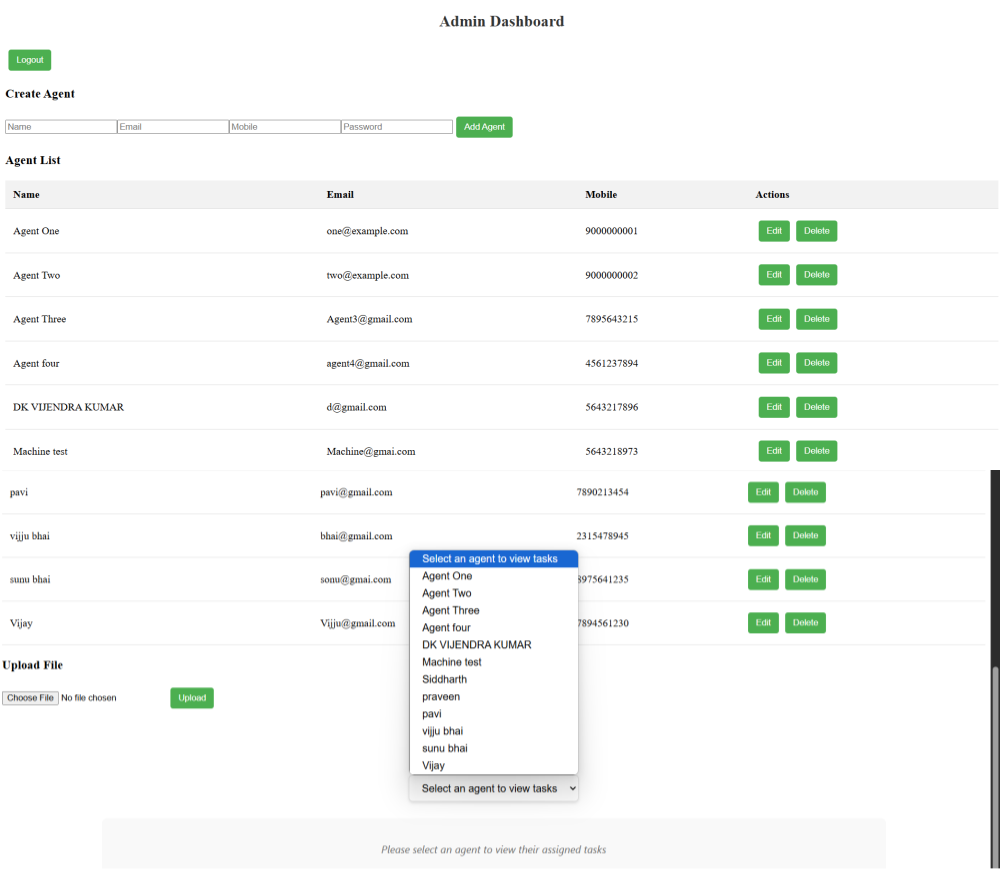Delete the vijju bhai row
This screenshot has height=869, width=1000.
point(805,536)
